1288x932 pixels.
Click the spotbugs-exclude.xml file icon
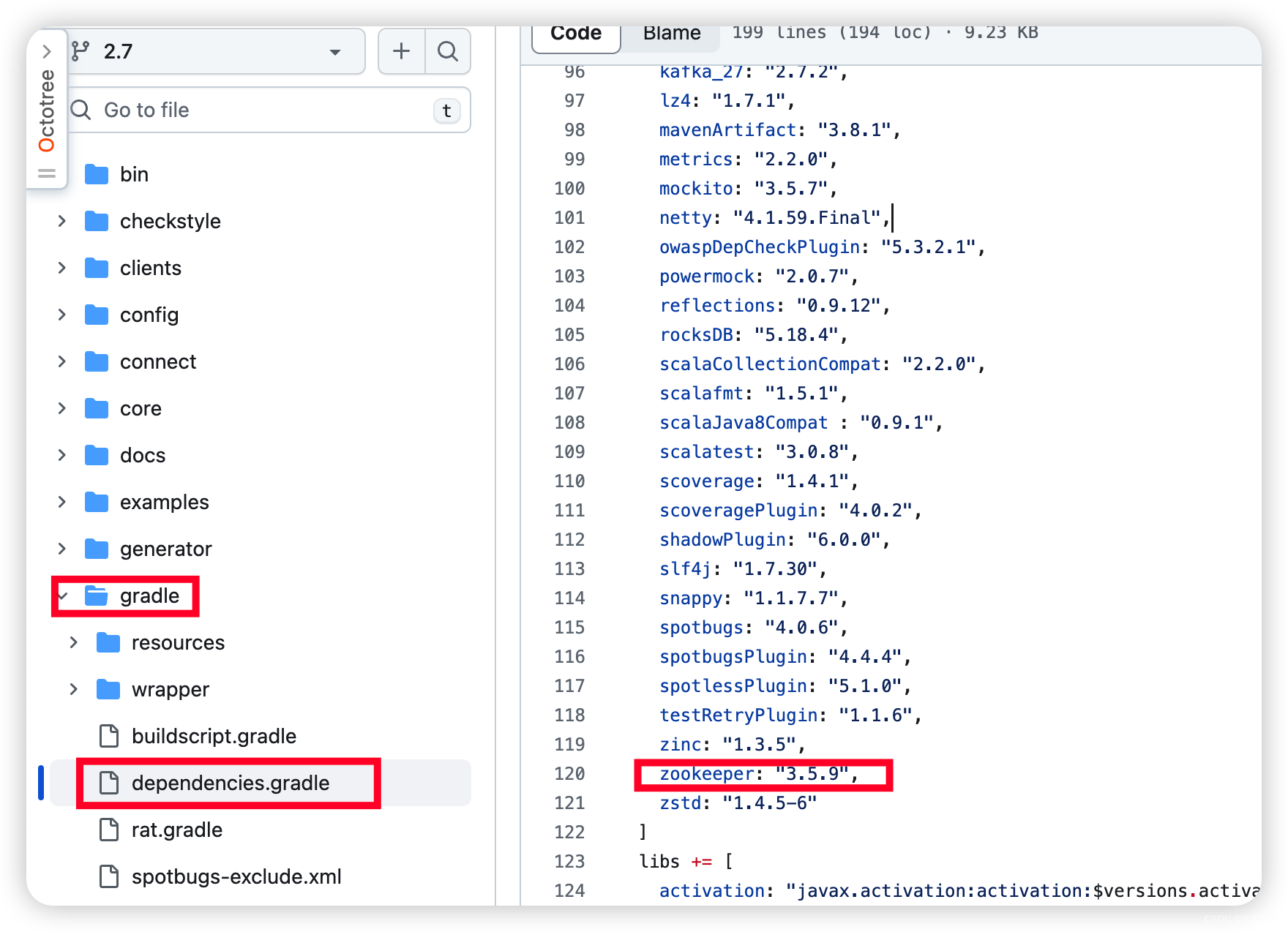(x=109, y=876)
